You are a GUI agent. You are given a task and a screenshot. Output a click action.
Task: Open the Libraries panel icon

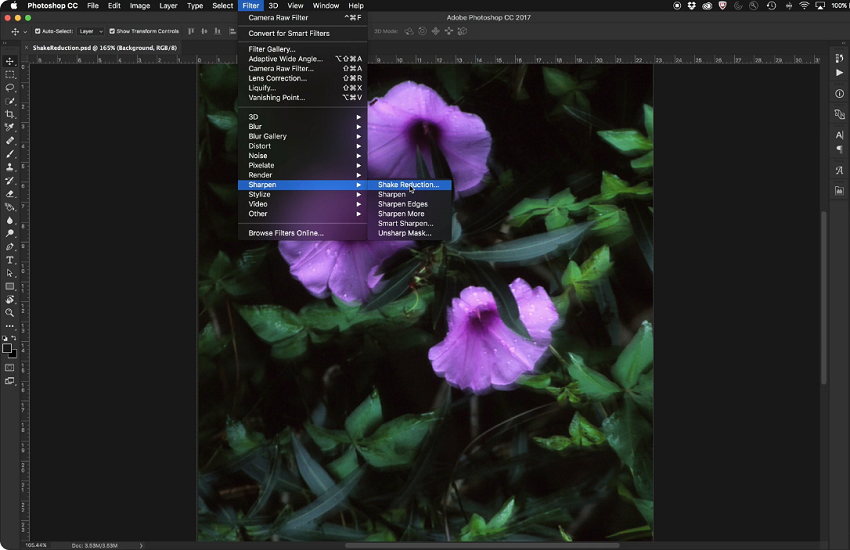tap(839, 191)
